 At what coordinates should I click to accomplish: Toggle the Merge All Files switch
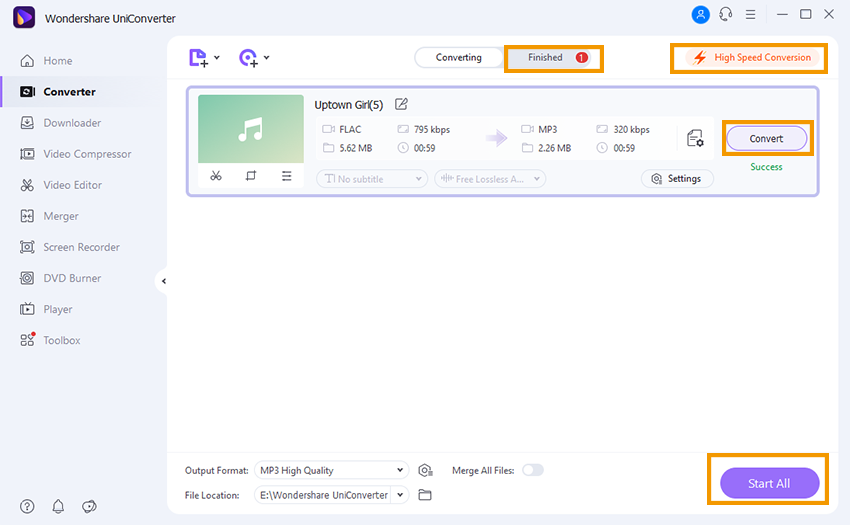coord(532,470)
